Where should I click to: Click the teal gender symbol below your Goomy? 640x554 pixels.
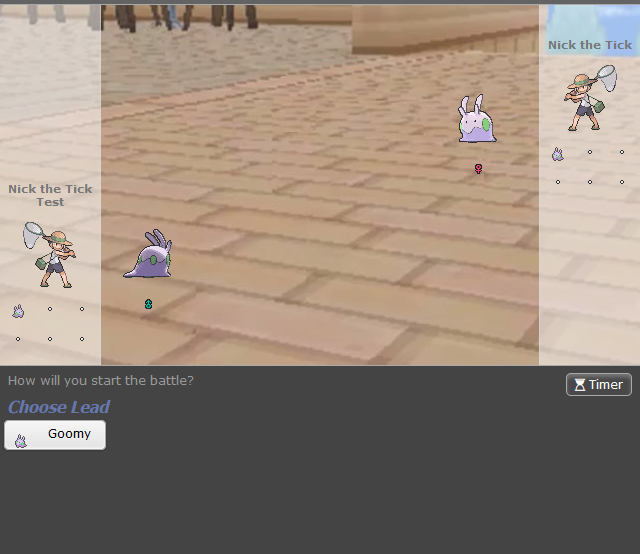pos(149,304)
